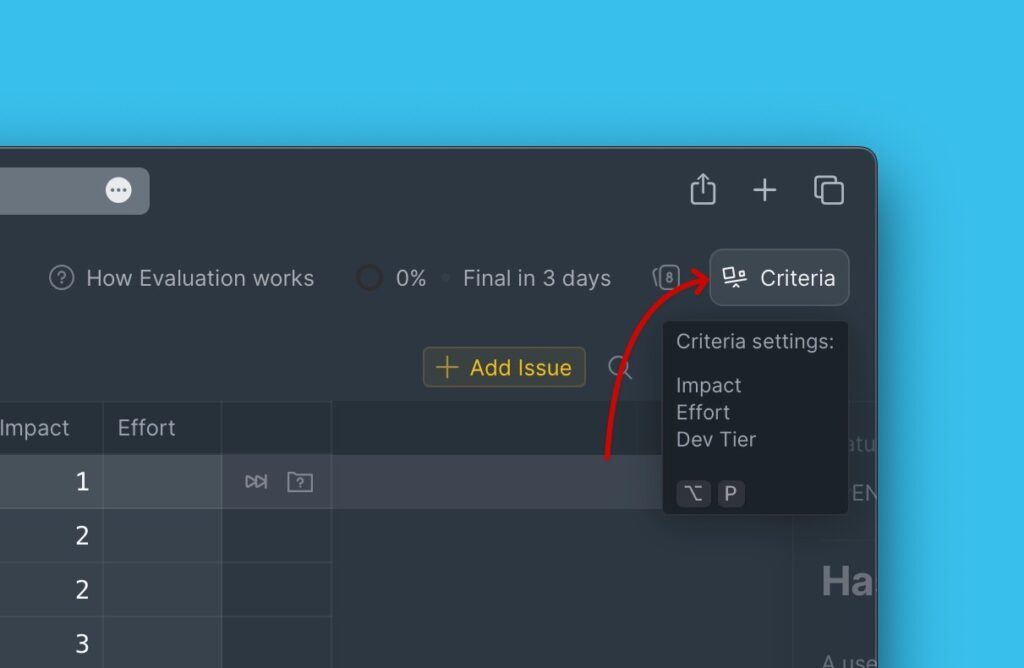The height and width of the screenshot is (668, 1024).
Task: Choose Impact in the Criteria settings tooltip
Action: [x=709, y=386]
